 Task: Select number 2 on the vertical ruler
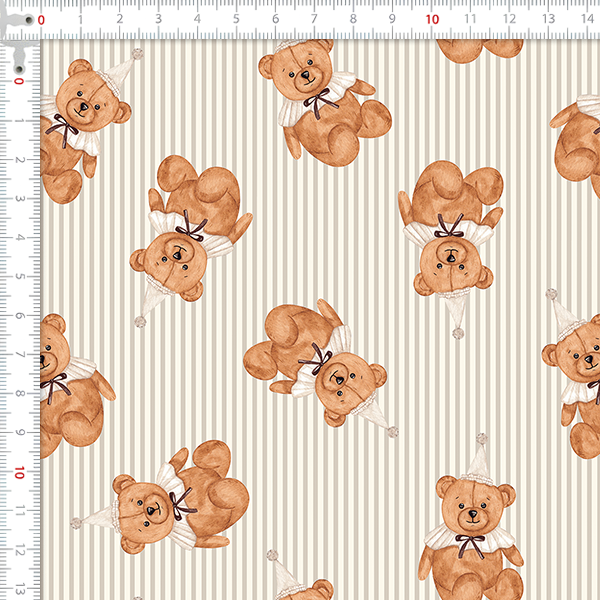[x=19, y=160]
